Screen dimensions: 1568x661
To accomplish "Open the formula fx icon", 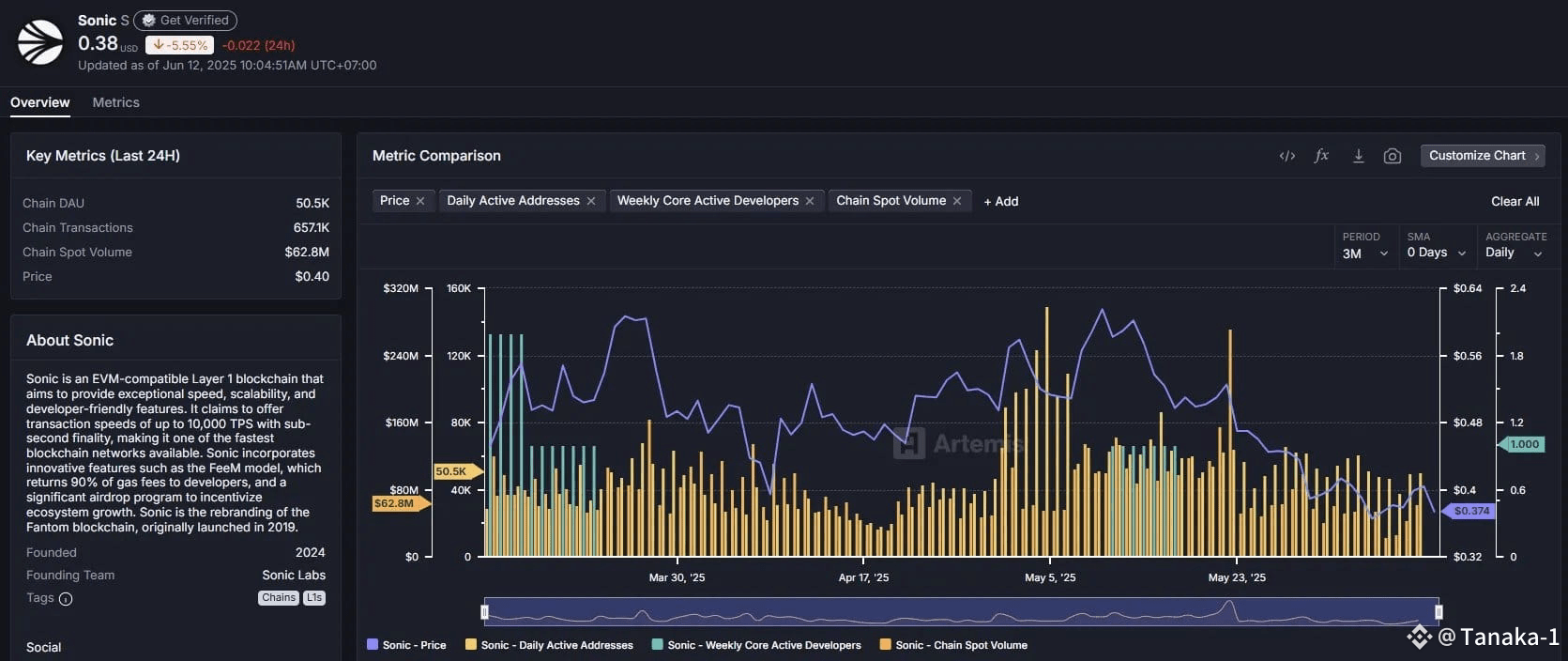I will (1321, 156).
